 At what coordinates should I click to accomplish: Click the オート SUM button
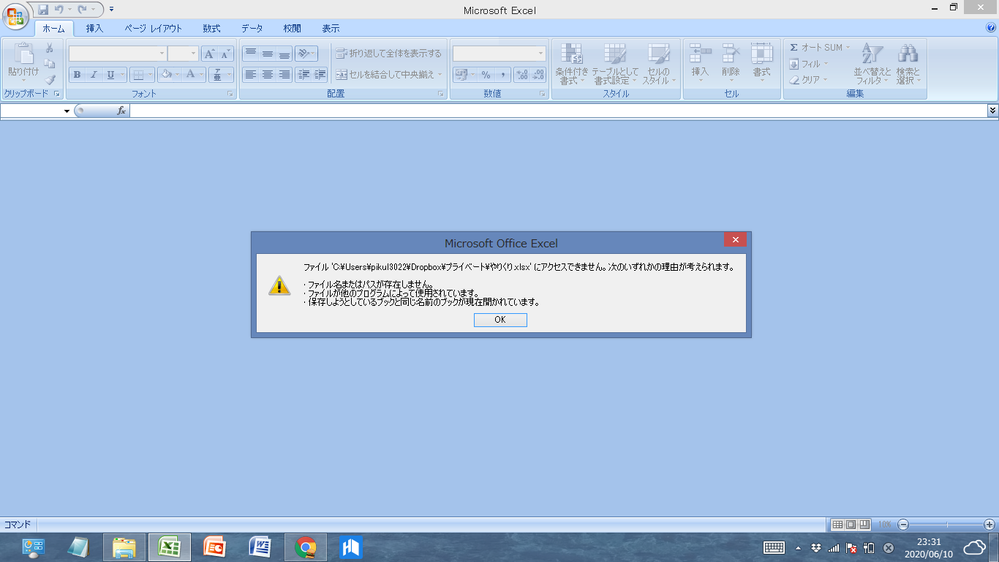click(819, 48)
